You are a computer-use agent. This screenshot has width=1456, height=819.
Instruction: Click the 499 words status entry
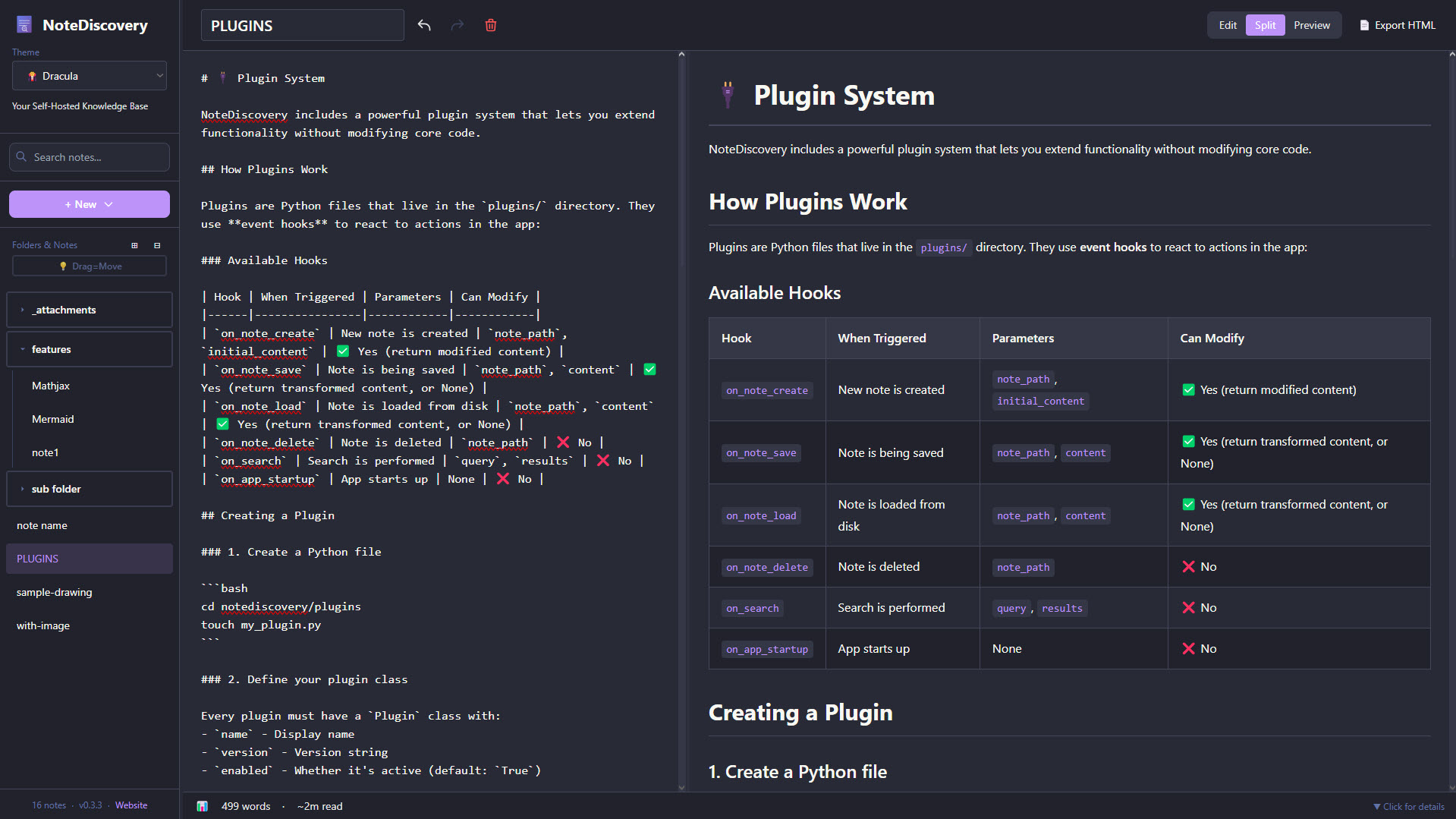pyautogui.click(x=245, y=806)
